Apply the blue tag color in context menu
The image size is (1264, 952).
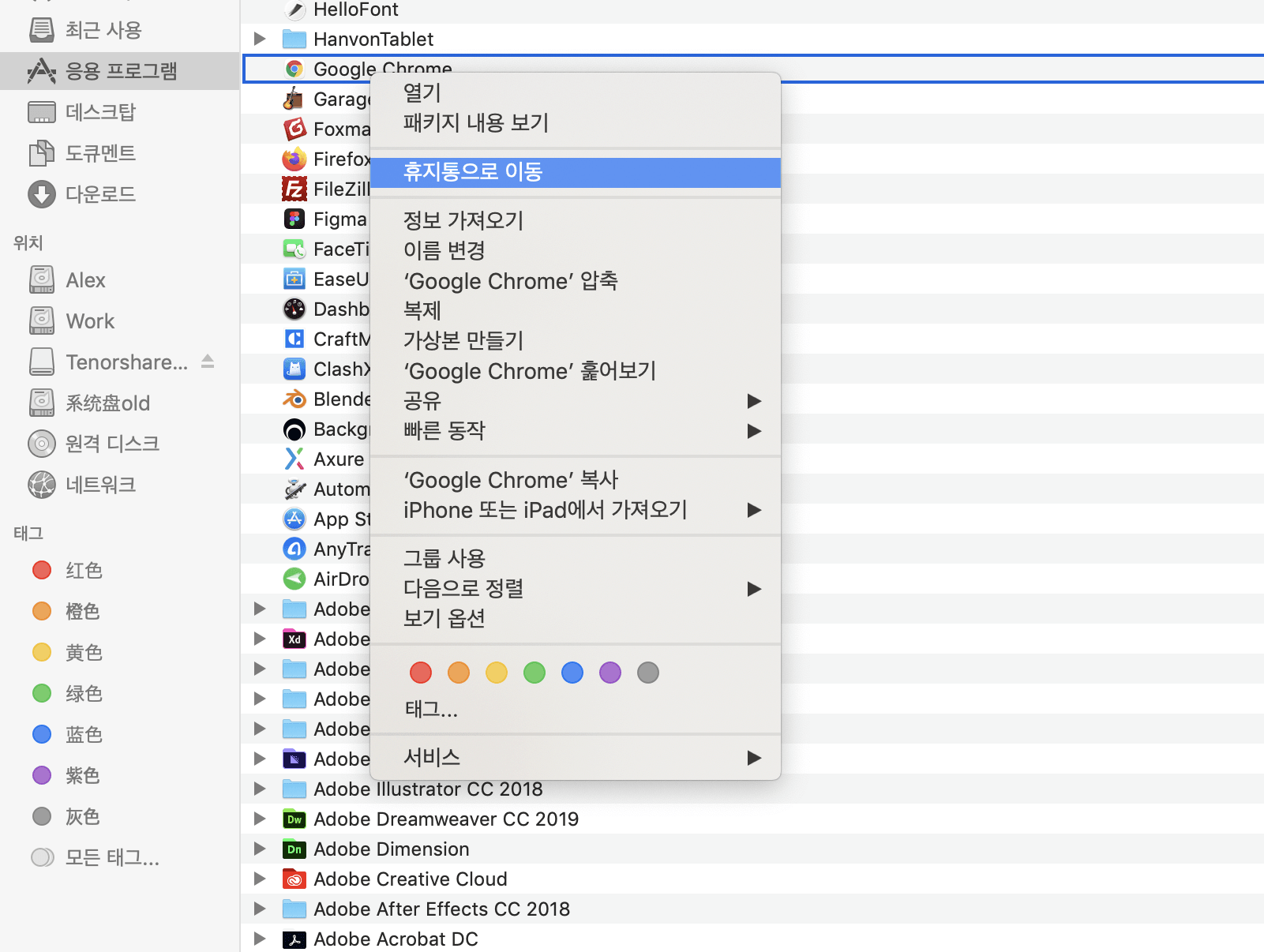click(572, 673)
